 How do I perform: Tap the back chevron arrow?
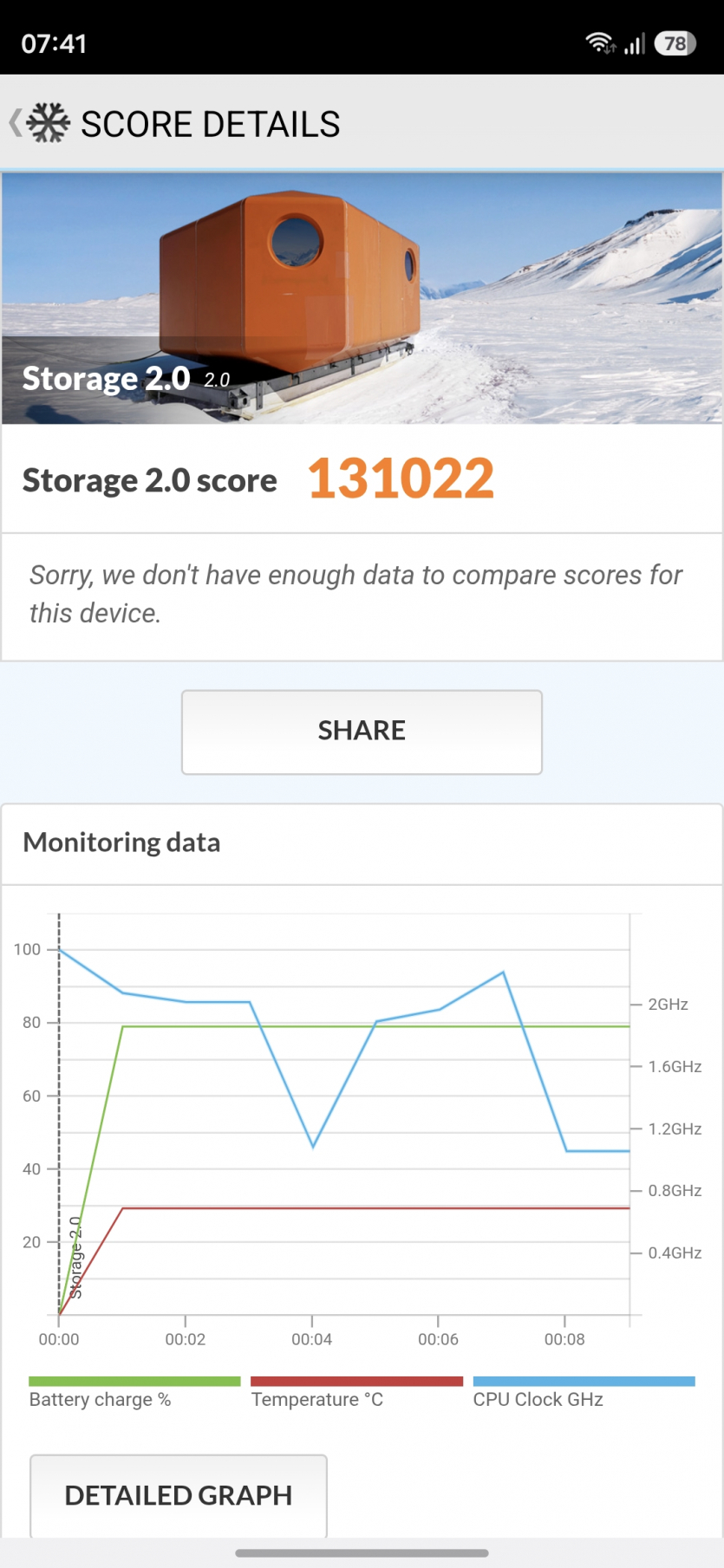coord(15,123)
